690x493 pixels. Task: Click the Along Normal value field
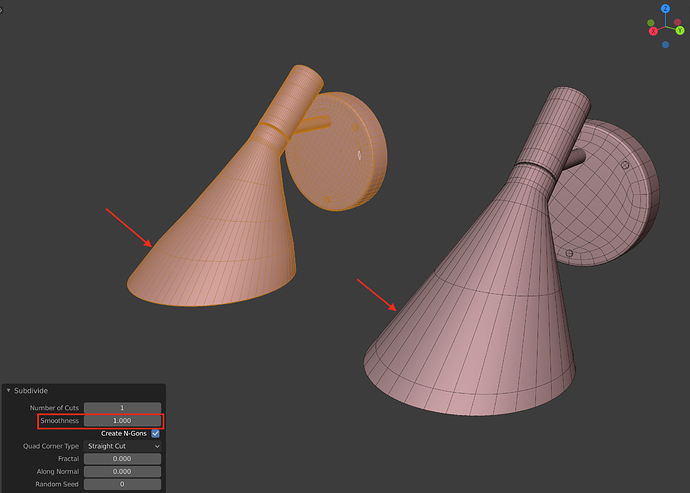[122, 471]
